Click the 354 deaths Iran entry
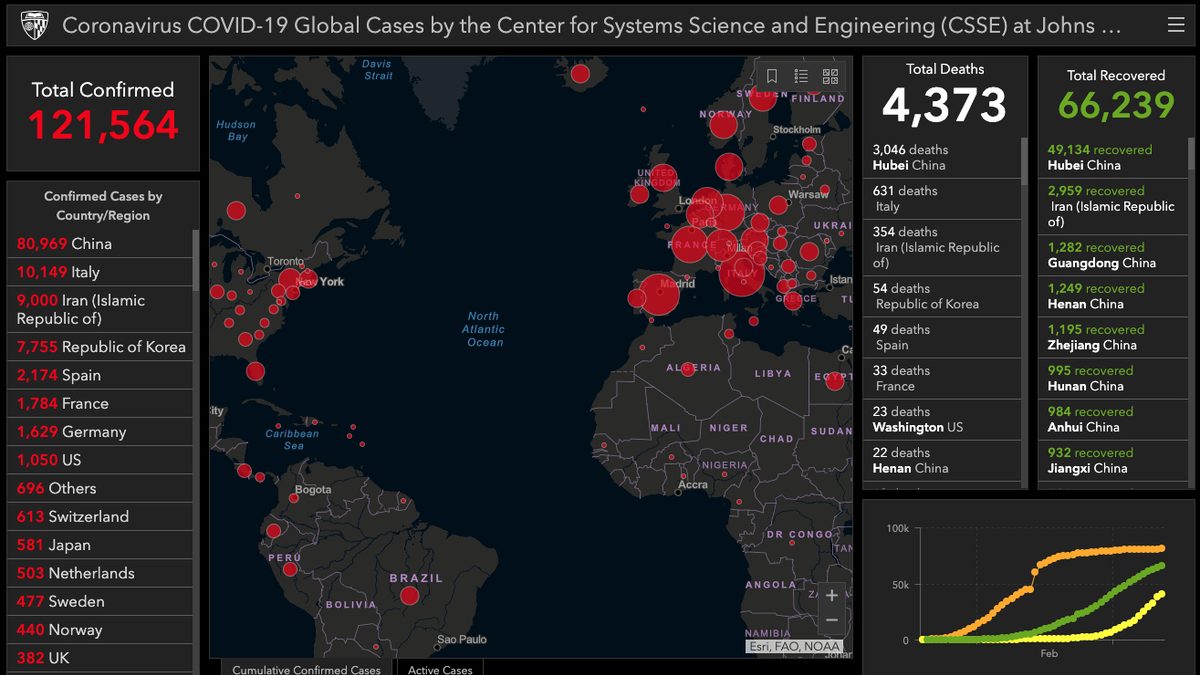 [x=941, y=247]
